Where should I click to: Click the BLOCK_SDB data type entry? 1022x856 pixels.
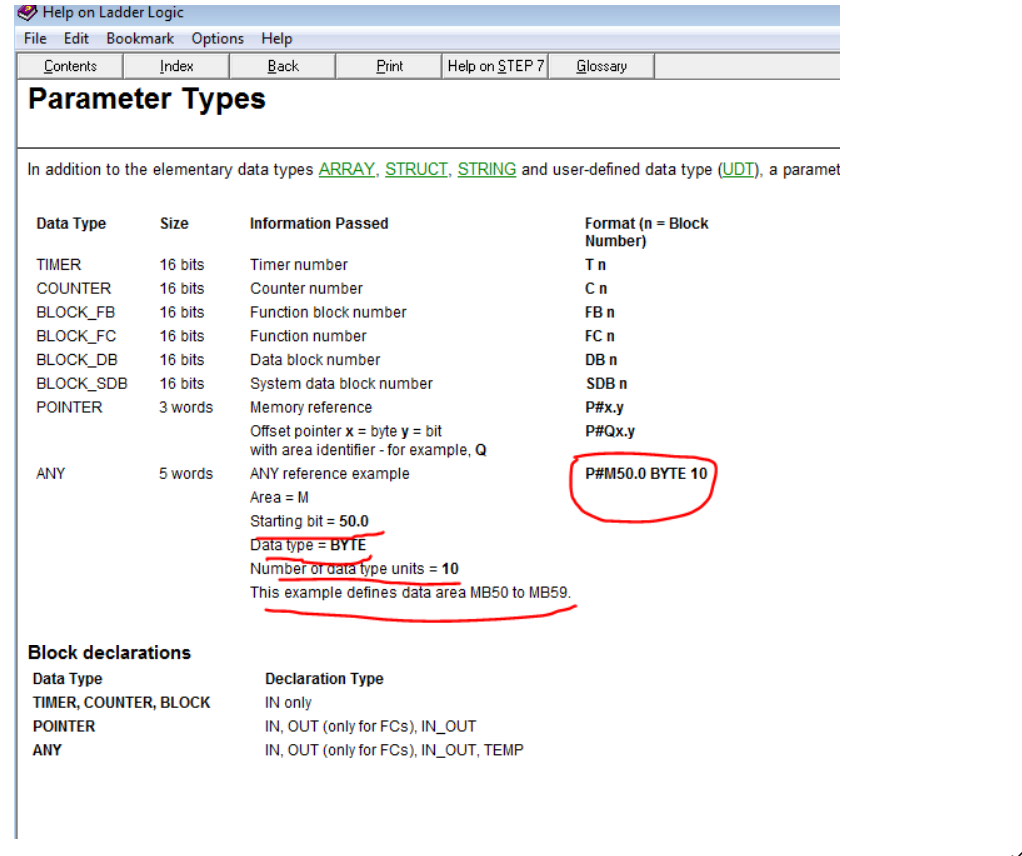click(x=82, y=383)
